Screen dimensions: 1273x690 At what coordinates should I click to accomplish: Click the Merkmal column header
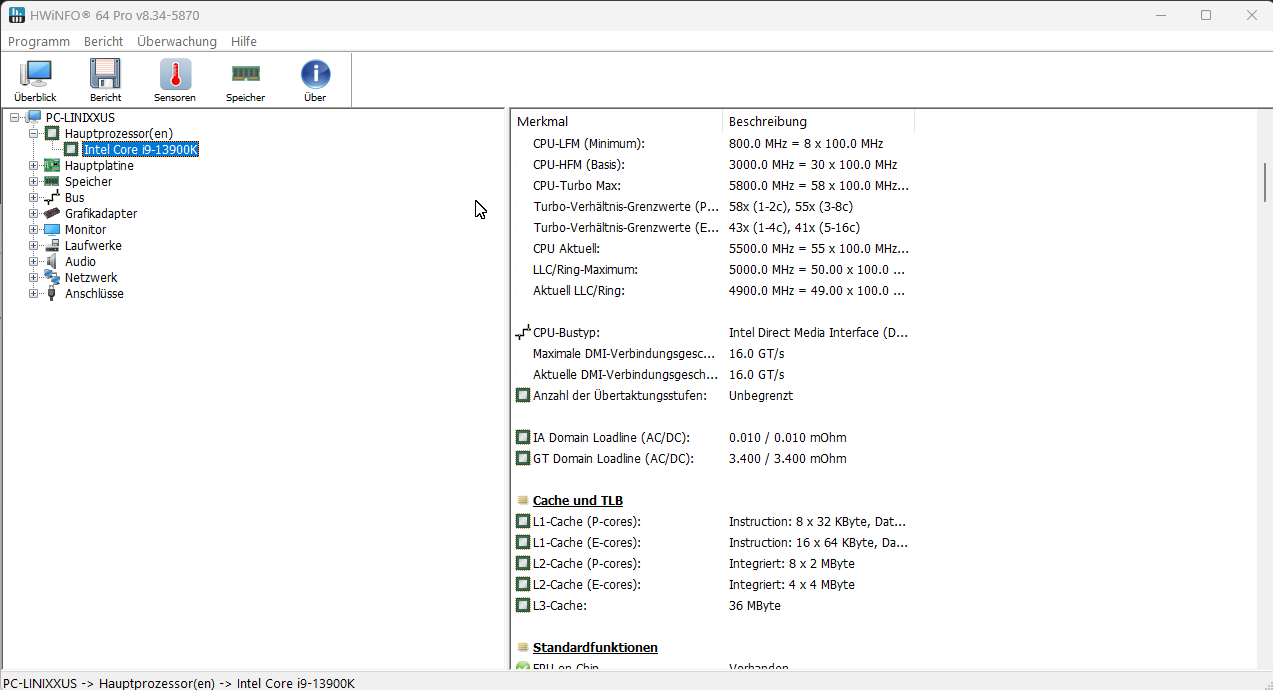point(617,121)
